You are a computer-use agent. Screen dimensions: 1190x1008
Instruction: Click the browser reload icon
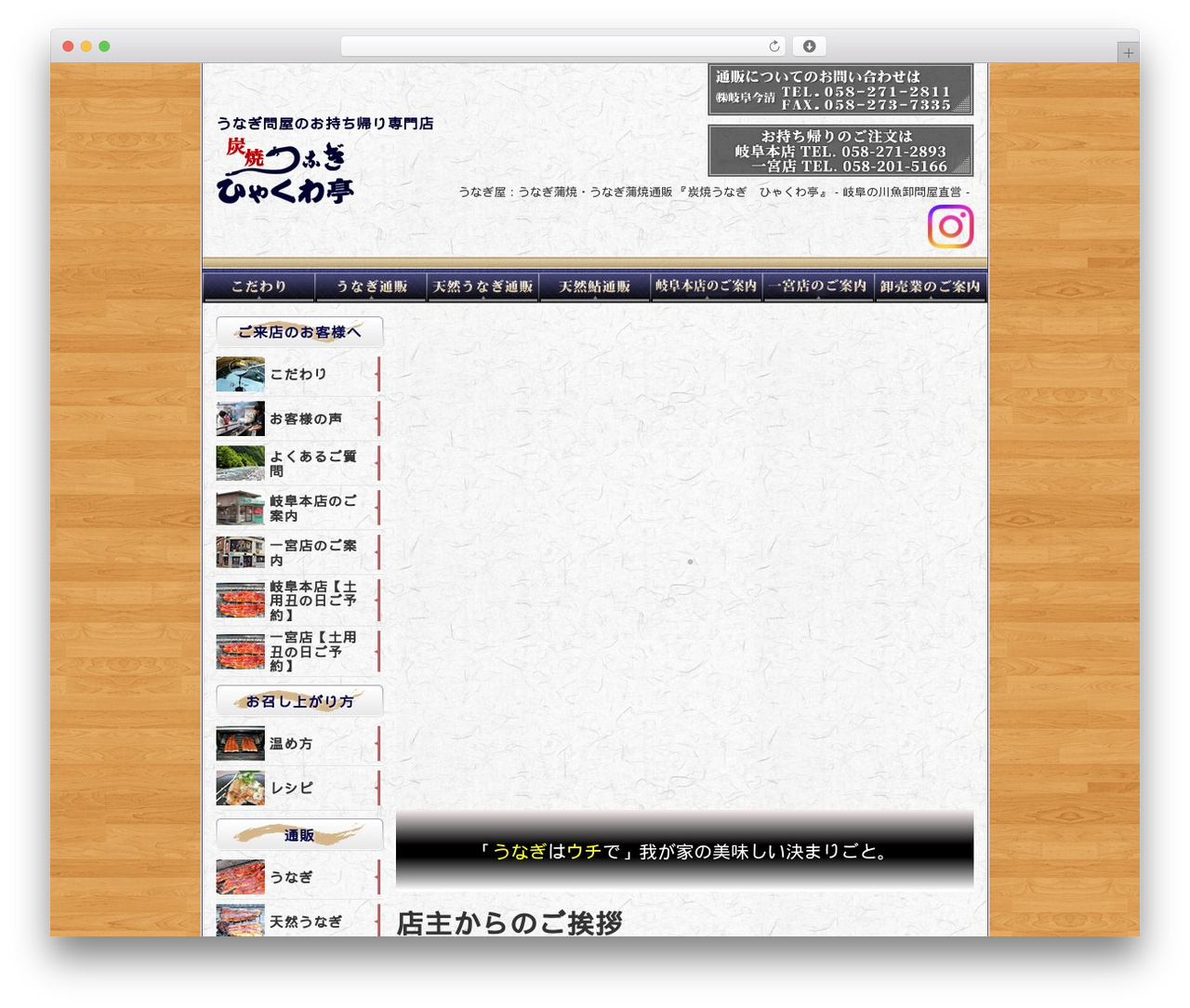(x=774, y=46)
